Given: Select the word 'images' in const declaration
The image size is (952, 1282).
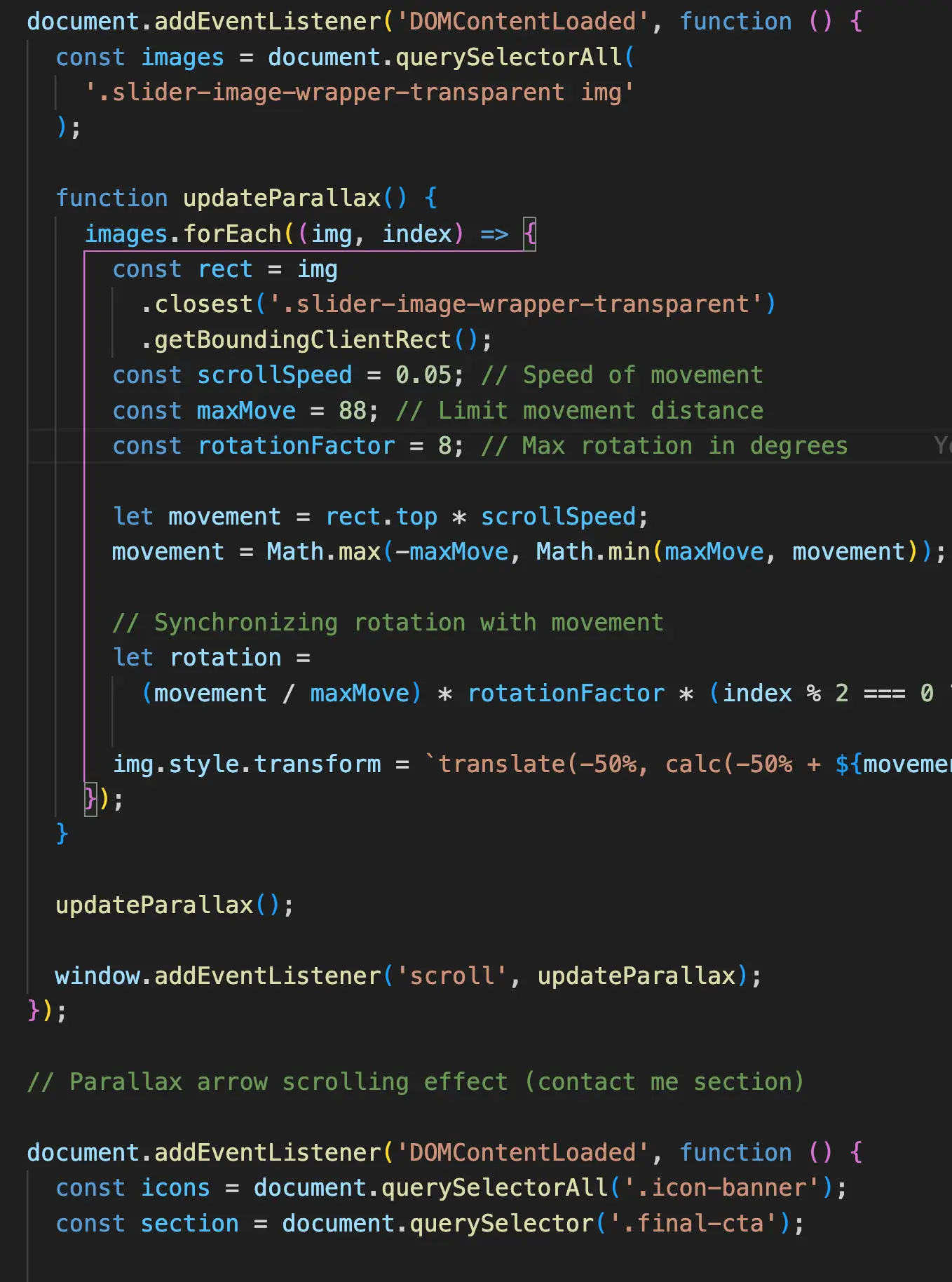Looking at the screenshot, I should 182,57.
